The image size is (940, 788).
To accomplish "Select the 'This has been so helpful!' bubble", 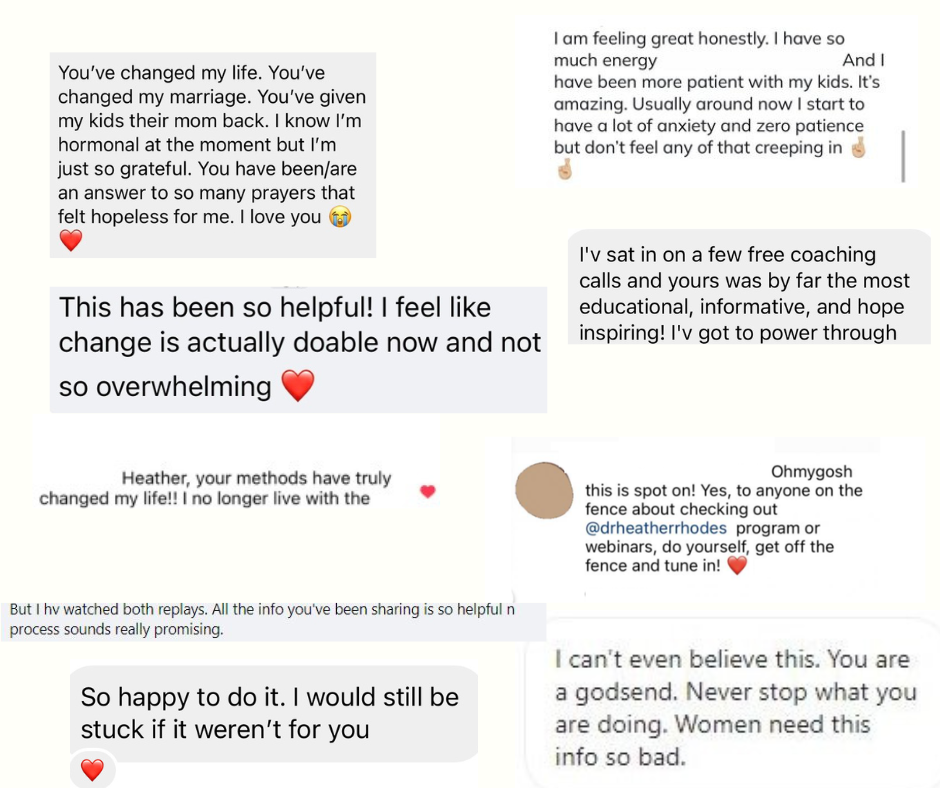I will tap(298, 350).
